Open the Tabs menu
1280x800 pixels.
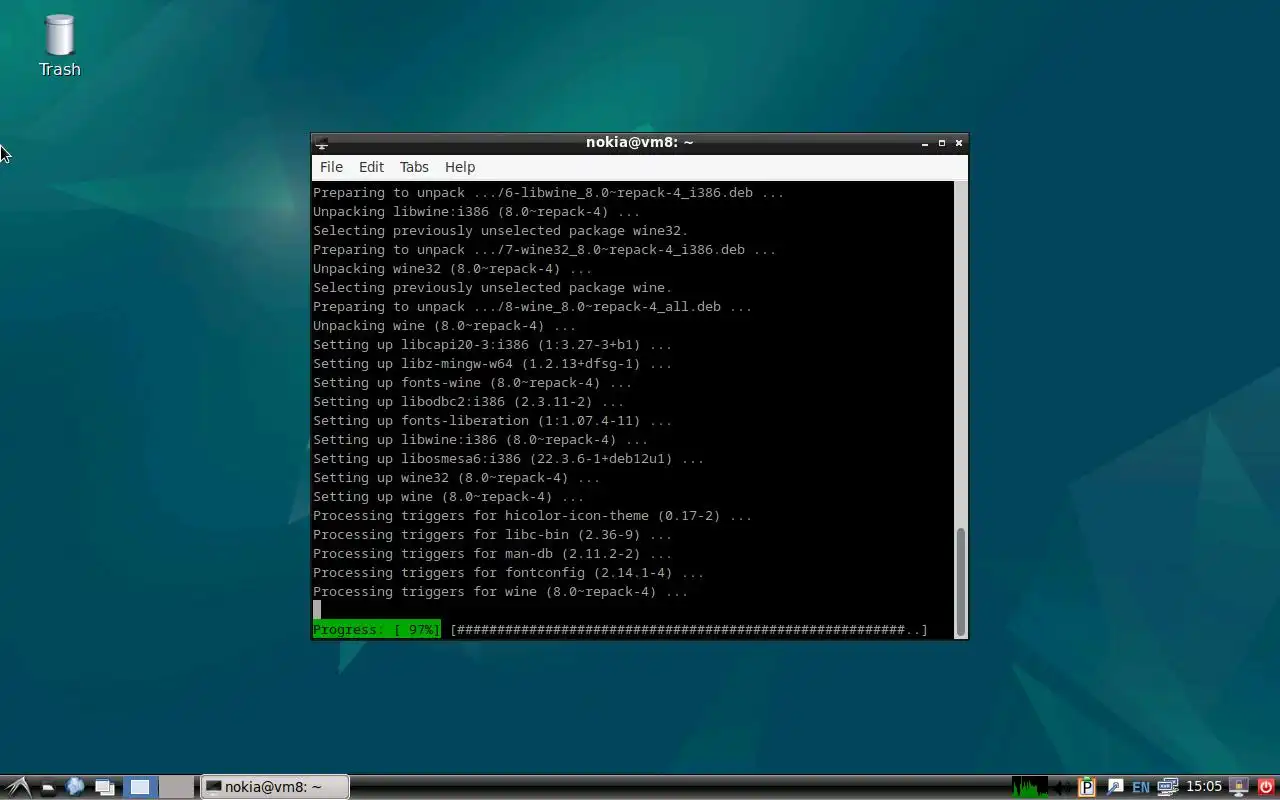pyautogui.click(x=414, y=167)
